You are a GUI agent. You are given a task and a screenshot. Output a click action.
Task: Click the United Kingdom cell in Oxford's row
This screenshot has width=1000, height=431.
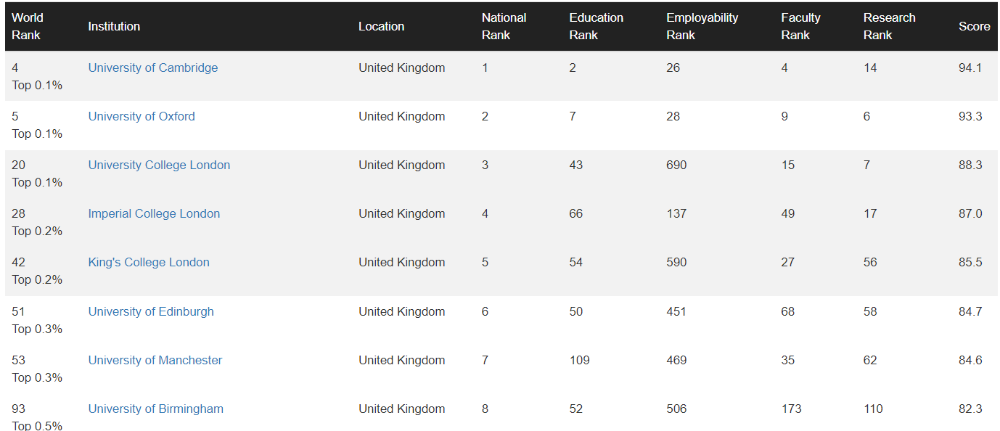click(402, 116)
